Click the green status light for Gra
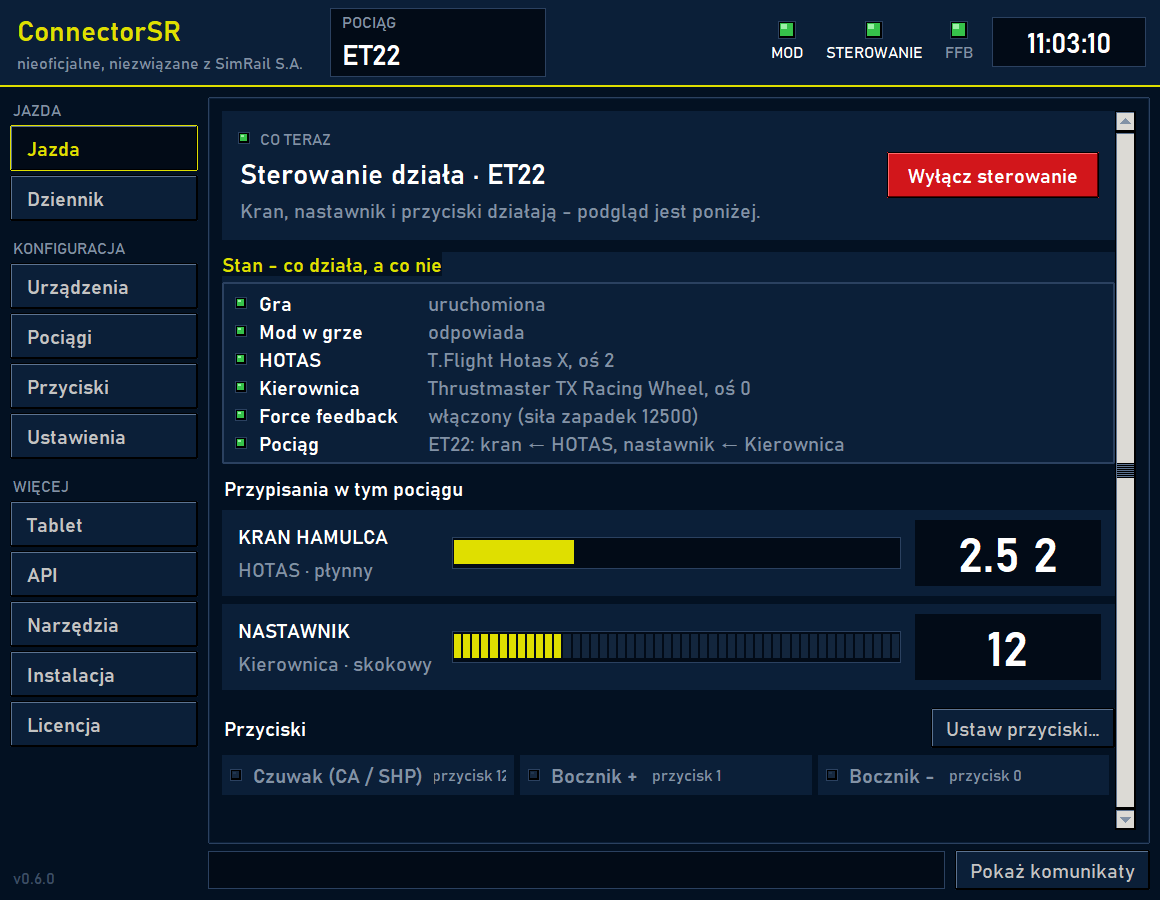The image size is (1160, 900). coord(240,303)
